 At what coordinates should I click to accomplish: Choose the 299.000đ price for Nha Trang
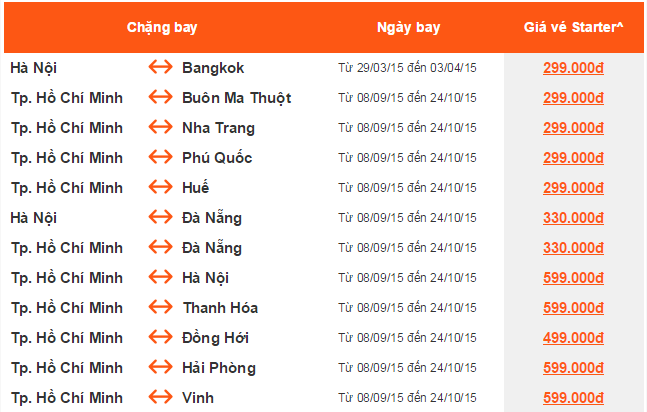coord(573,128)
